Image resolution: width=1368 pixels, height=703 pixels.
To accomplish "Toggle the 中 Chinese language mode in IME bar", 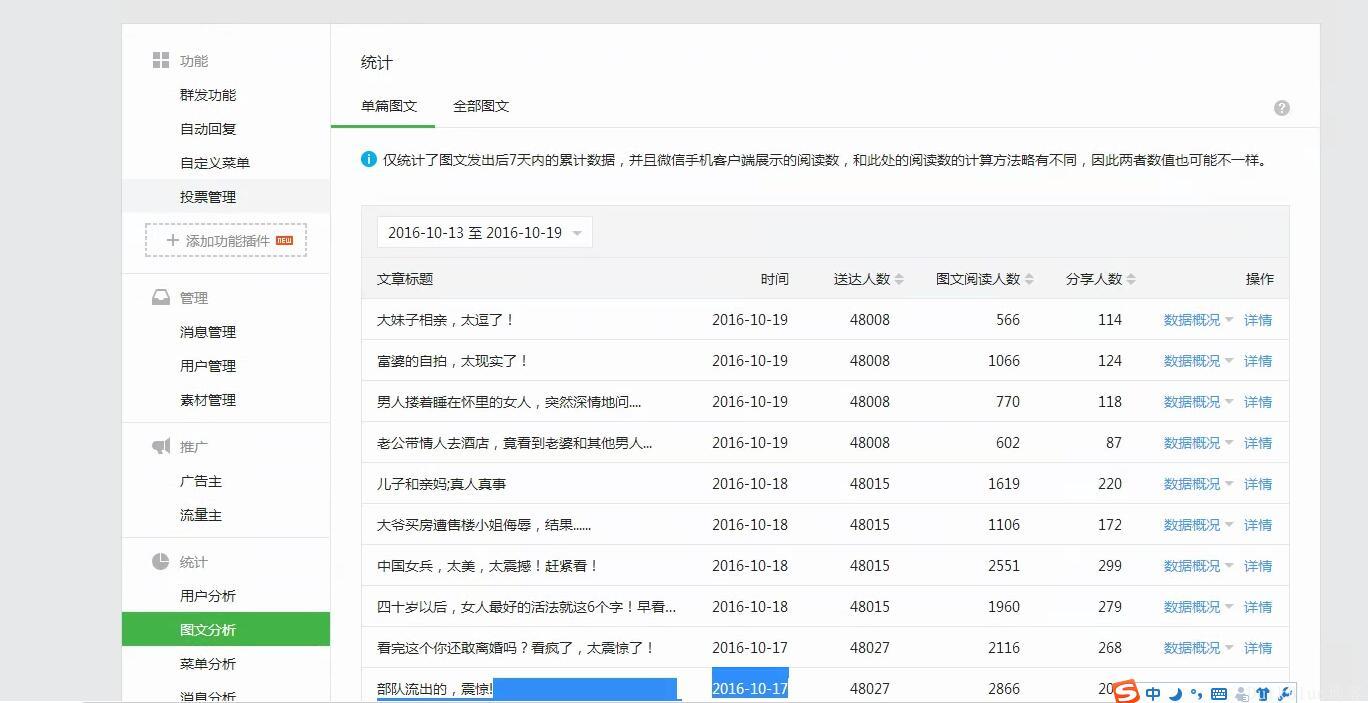I will [1153, 693].
